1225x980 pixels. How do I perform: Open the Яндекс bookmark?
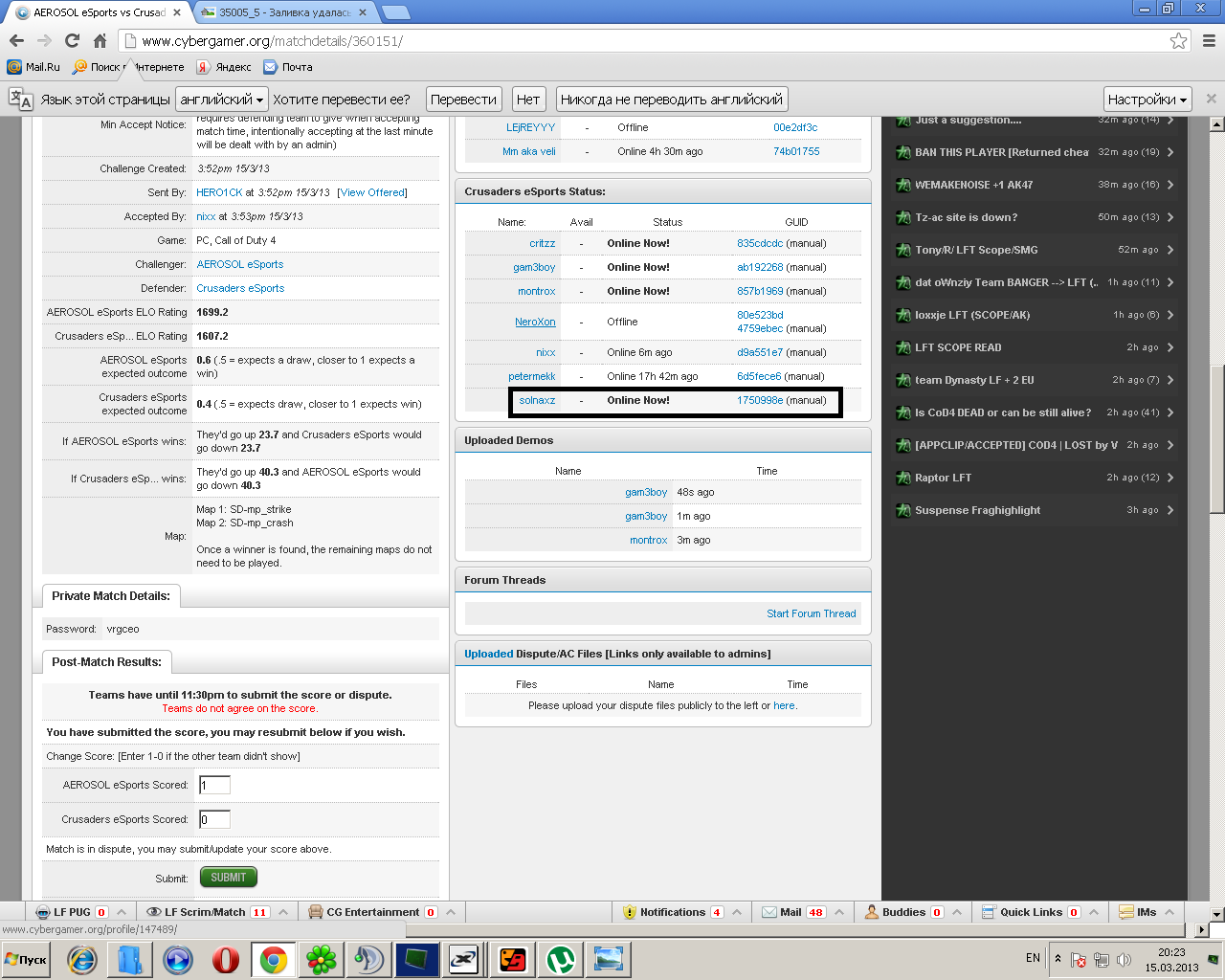[x=224, y=67]
